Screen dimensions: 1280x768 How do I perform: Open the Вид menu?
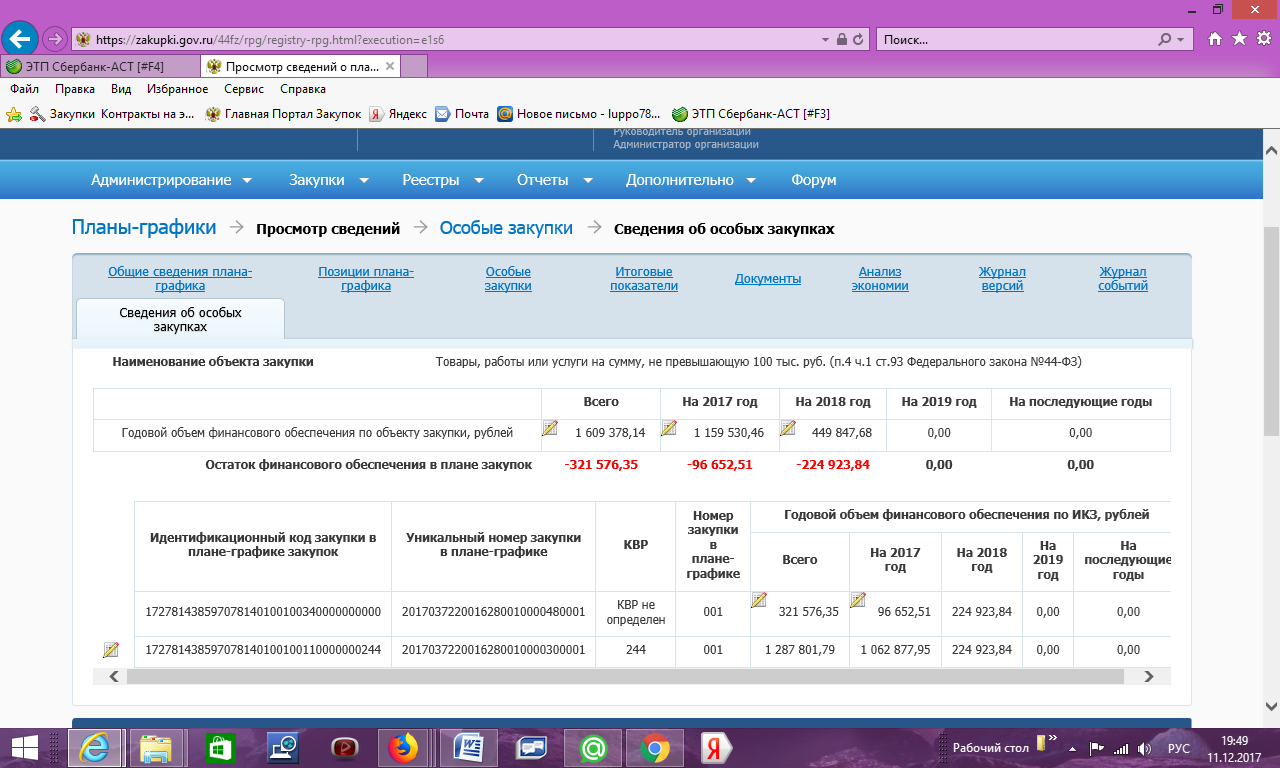pyautogui.click(x=121, y=89)
